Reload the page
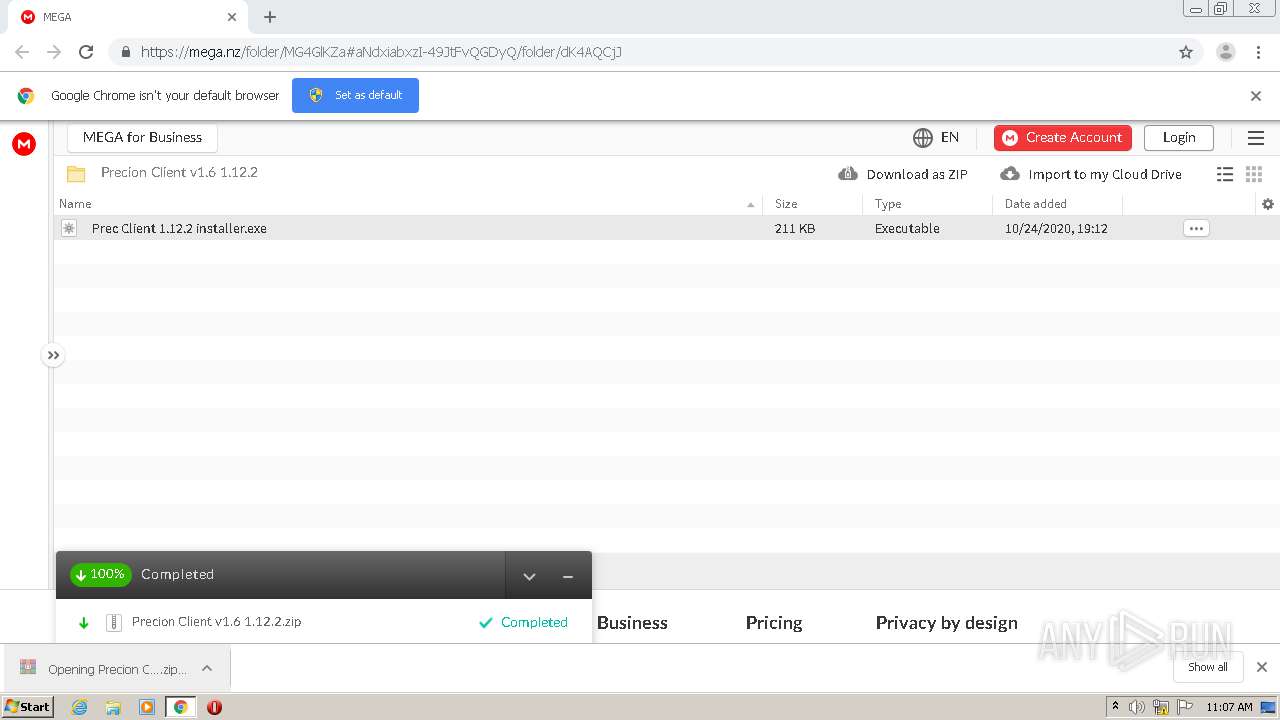This screenshot has height=720, width=1280. pyautogui.click(x=86, y=52)
